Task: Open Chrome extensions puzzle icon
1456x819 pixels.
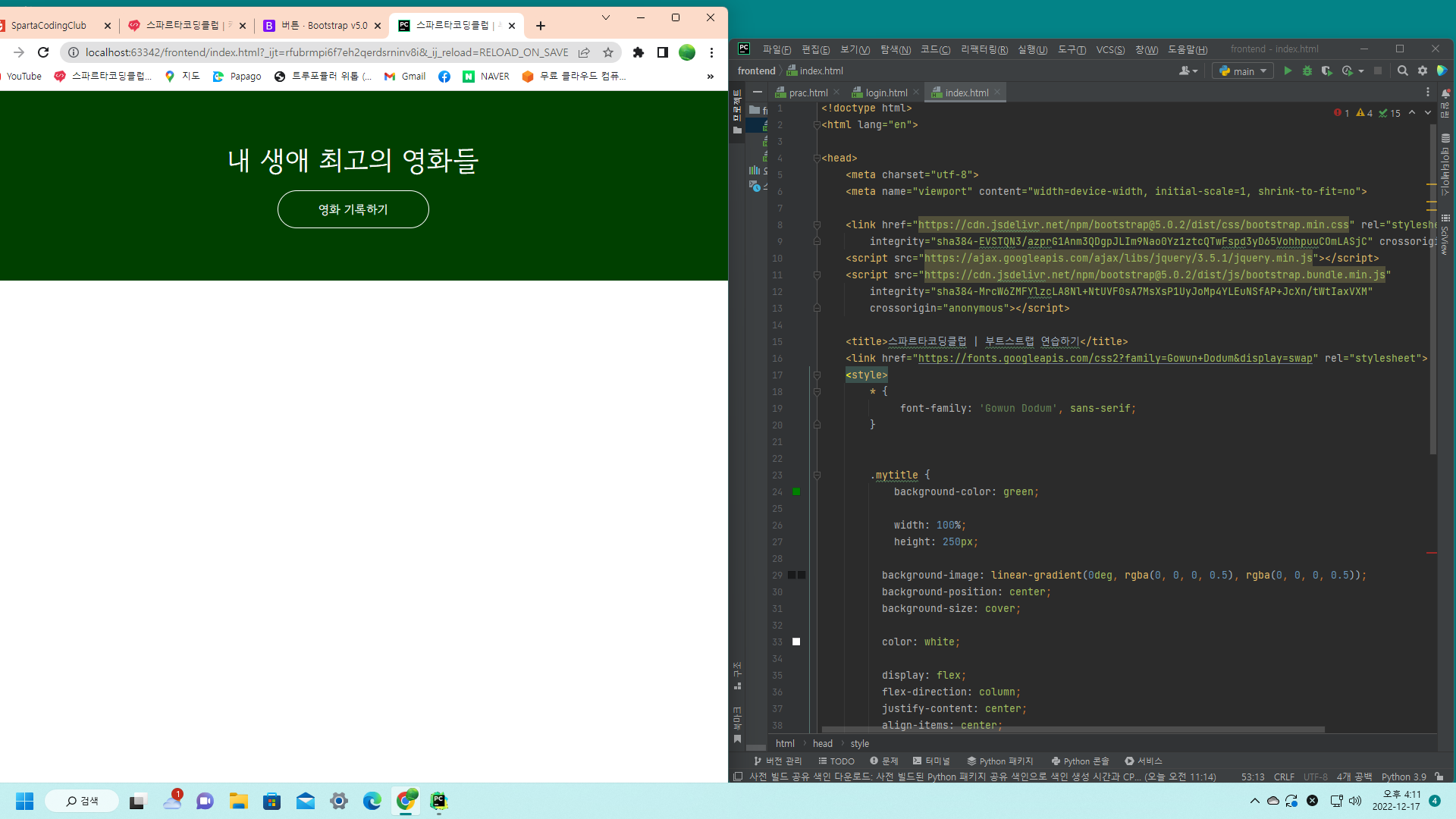Action: point(639,52)
